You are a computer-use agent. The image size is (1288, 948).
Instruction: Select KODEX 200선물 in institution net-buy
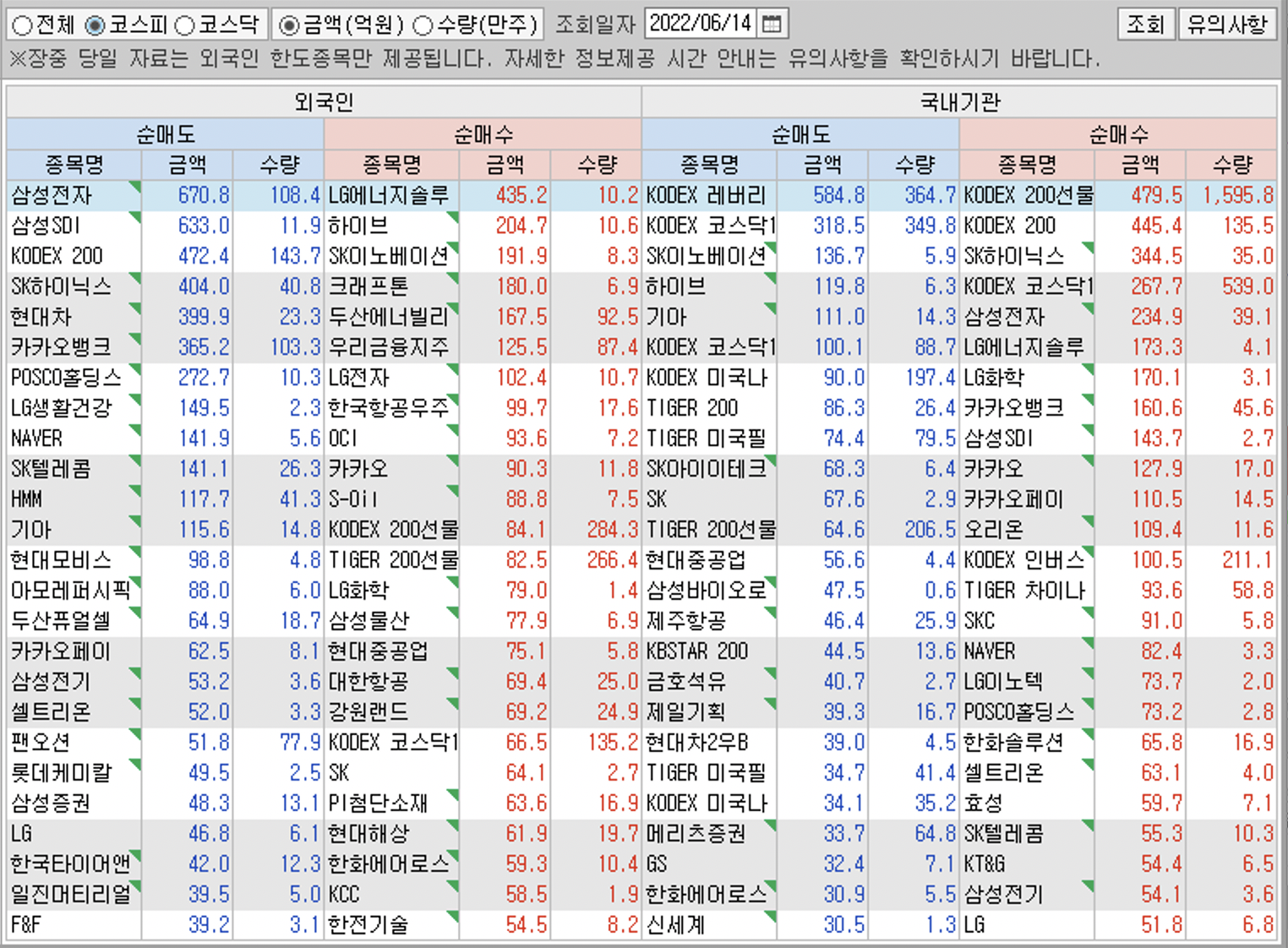pyautogui.click(x=1027, y=195)
